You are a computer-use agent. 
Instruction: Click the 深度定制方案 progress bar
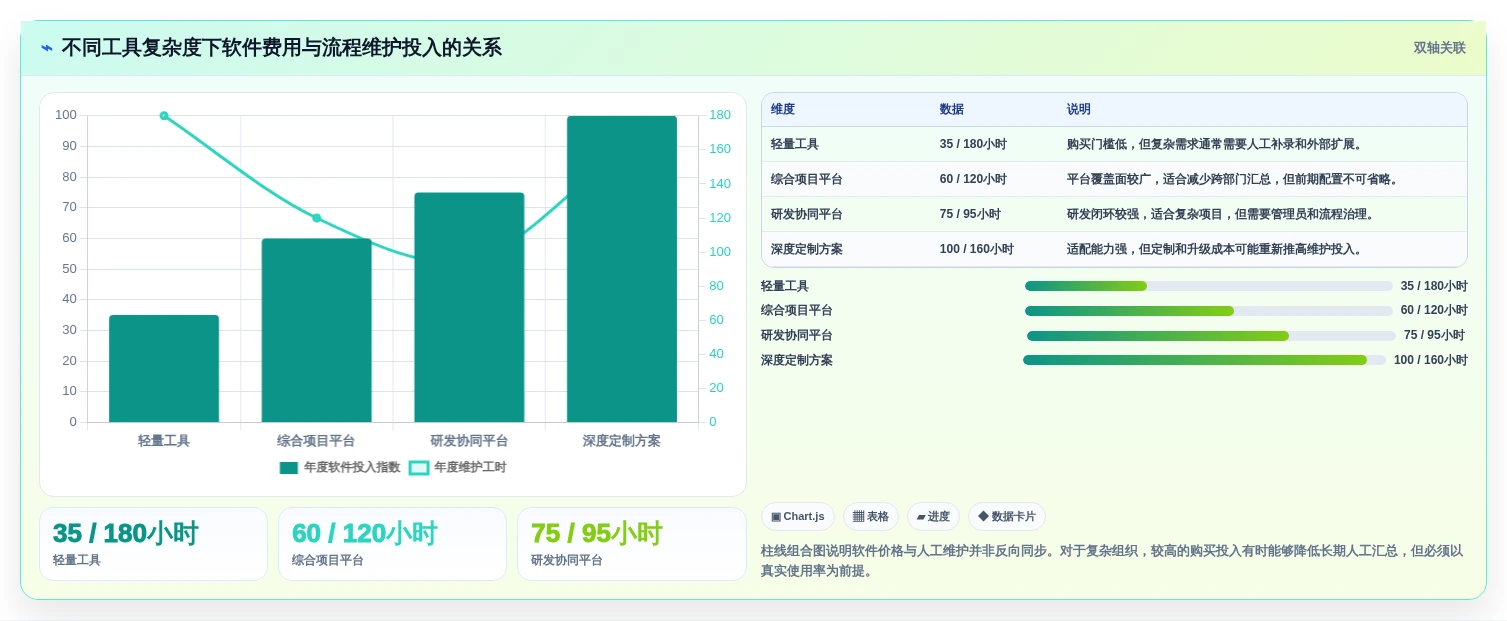coord(1204,360)
